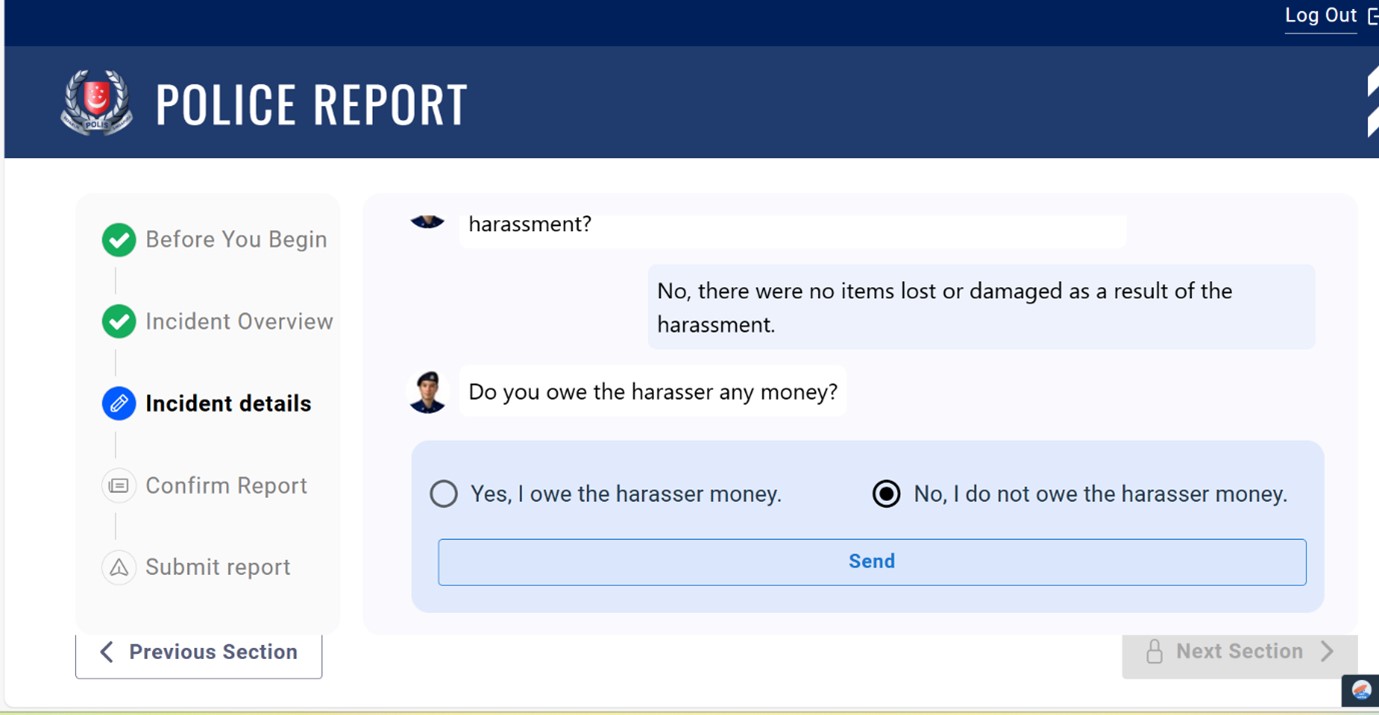Select Yes, I owe the harasser money

(443, 493)
